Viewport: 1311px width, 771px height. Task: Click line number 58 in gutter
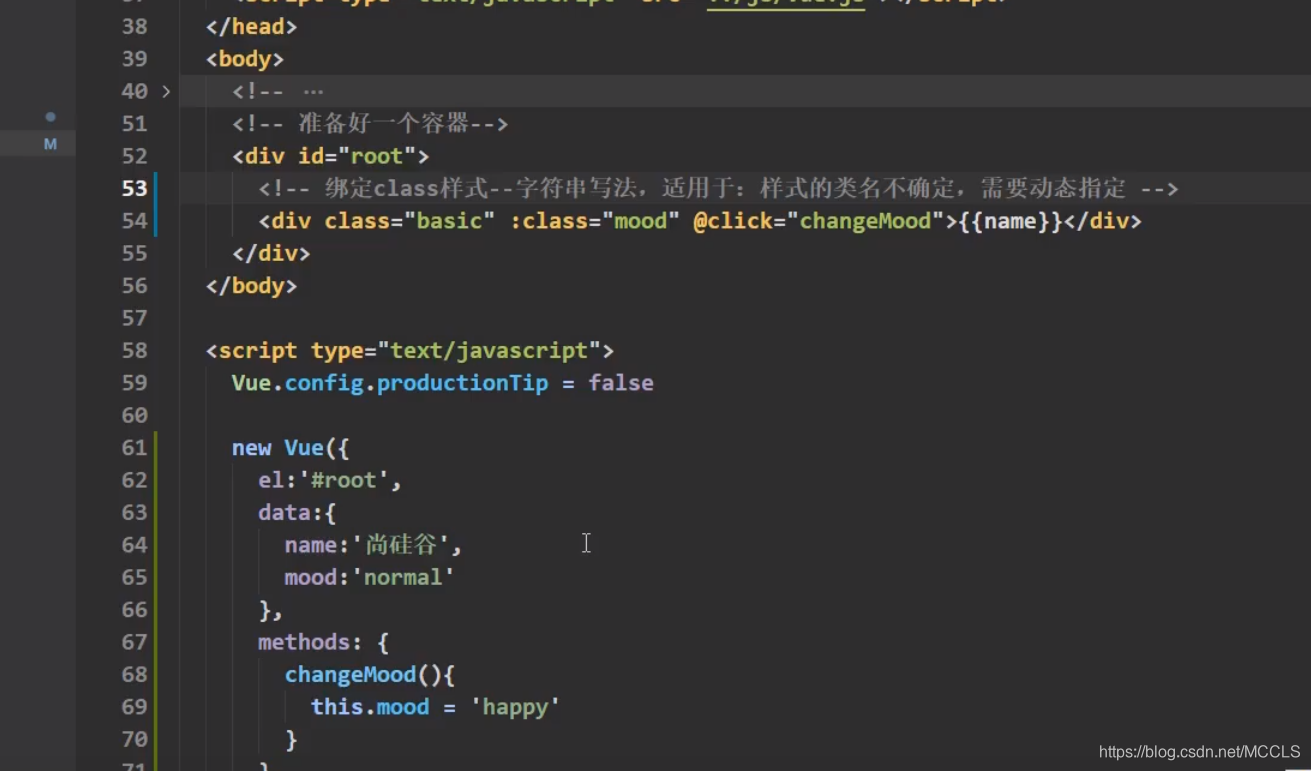tap(134, 351)
